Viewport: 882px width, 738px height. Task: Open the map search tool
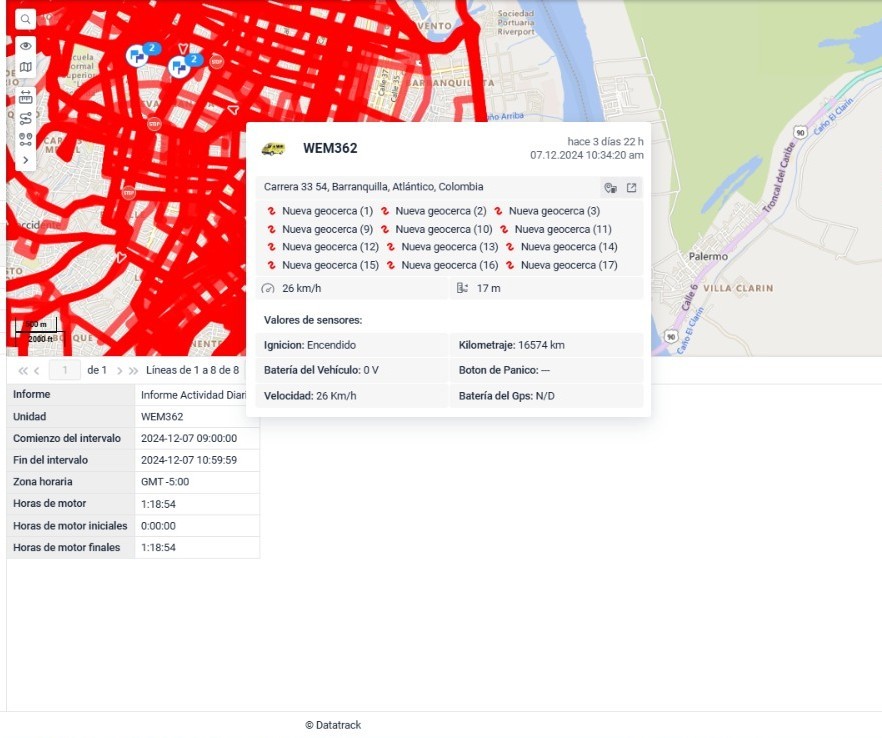pyautogui.click(x=25, y=19)
